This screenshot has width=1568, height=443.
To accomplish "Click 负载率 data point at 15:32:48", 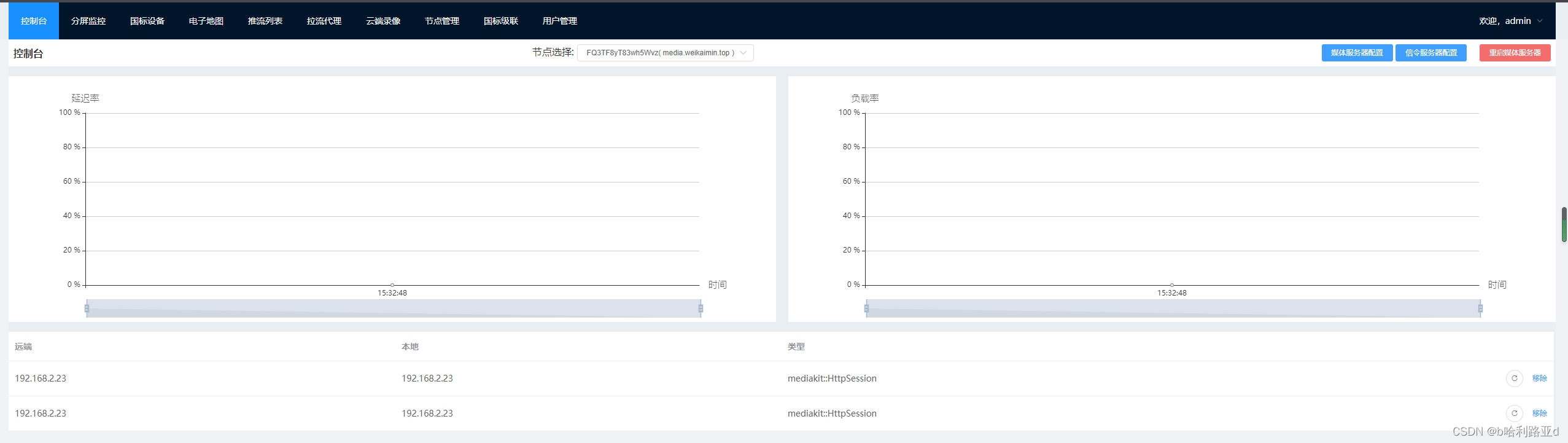I will (1172, 285).
